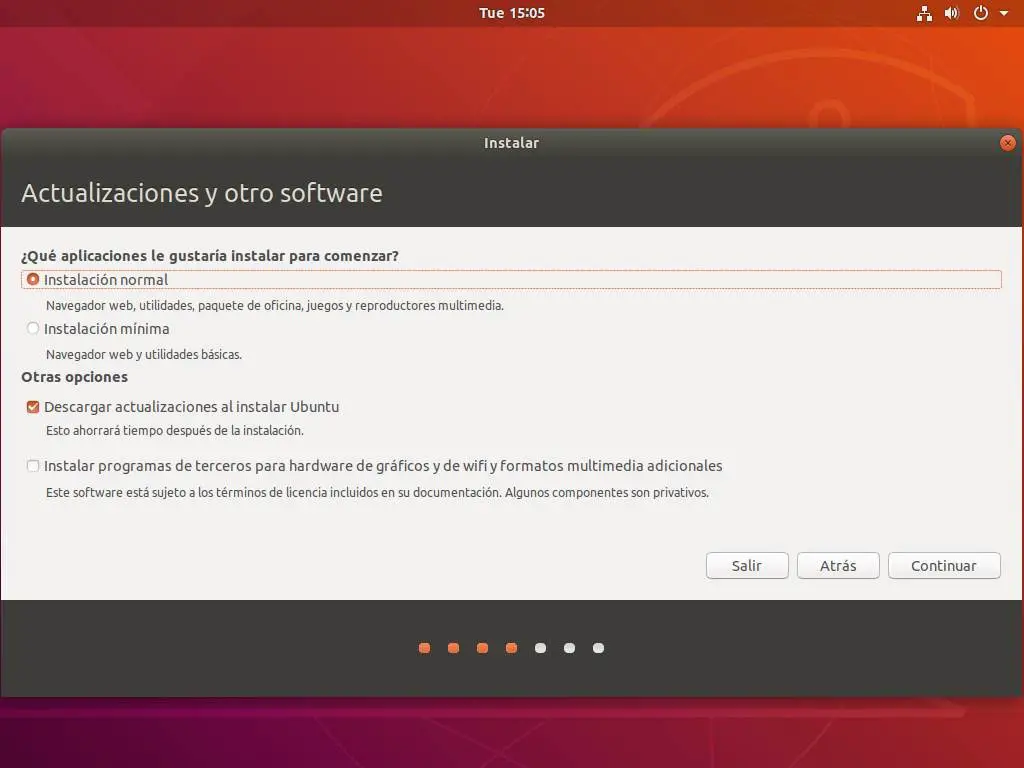Click the text 'Navegador web y utilidades básicas.'

[144, 355]
